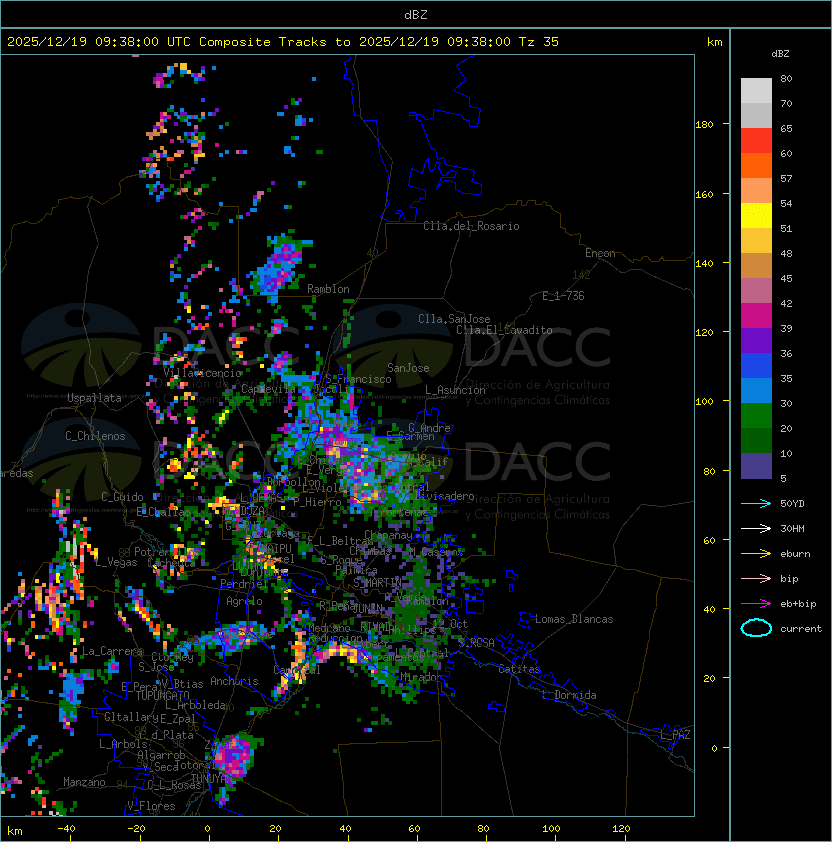Click the 'Ramblon' map label

[x=328, y=289]
